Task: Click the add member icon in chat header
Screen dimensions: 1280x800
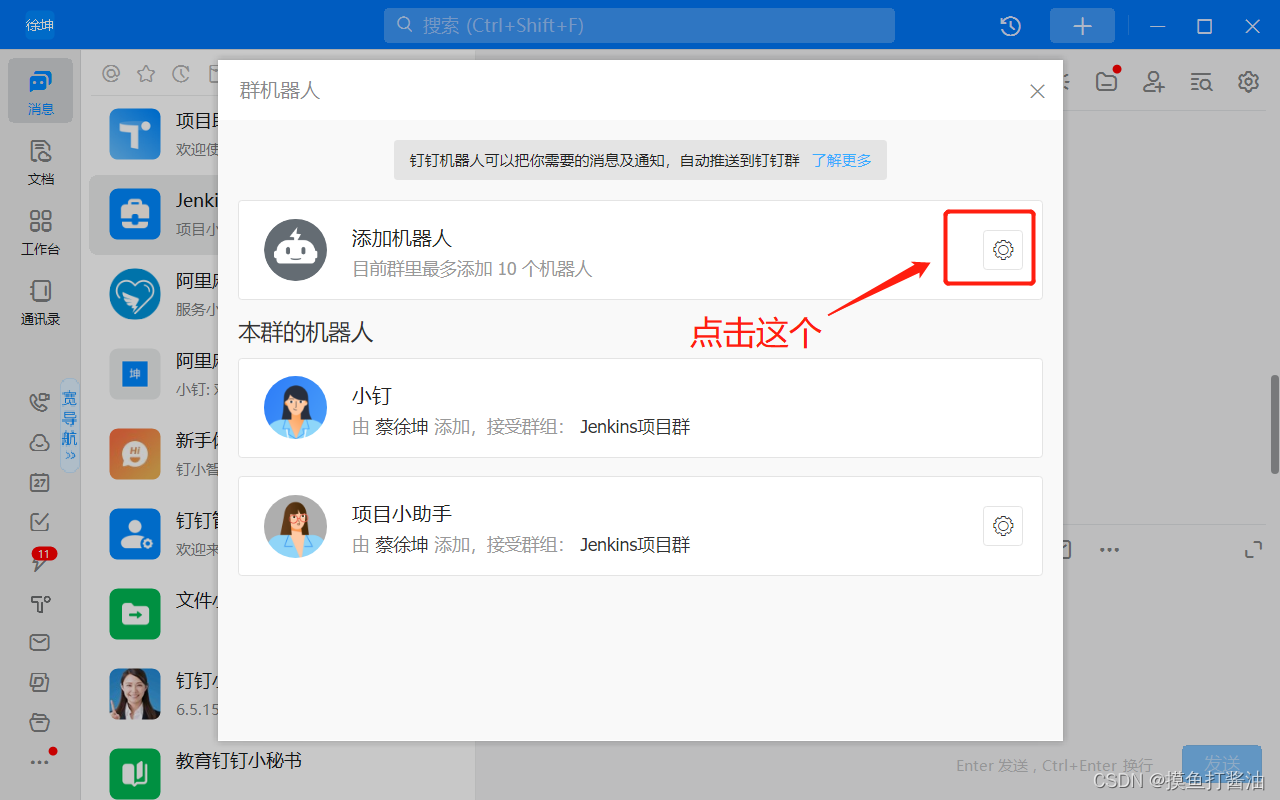Action: click(1155, 82)
